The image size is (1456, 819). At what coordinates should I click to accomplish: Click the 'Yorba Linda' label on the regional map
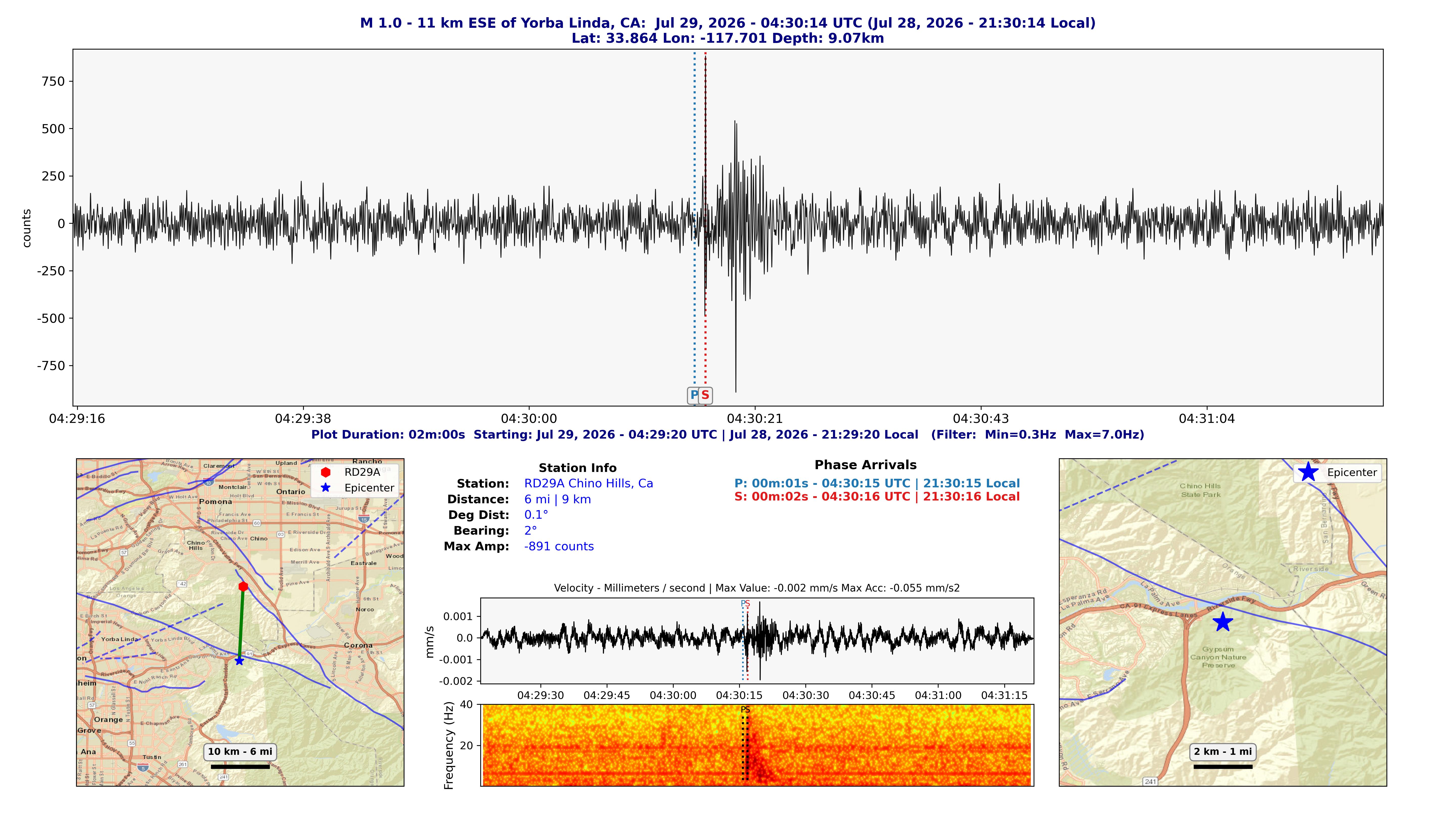coord(120,639)
